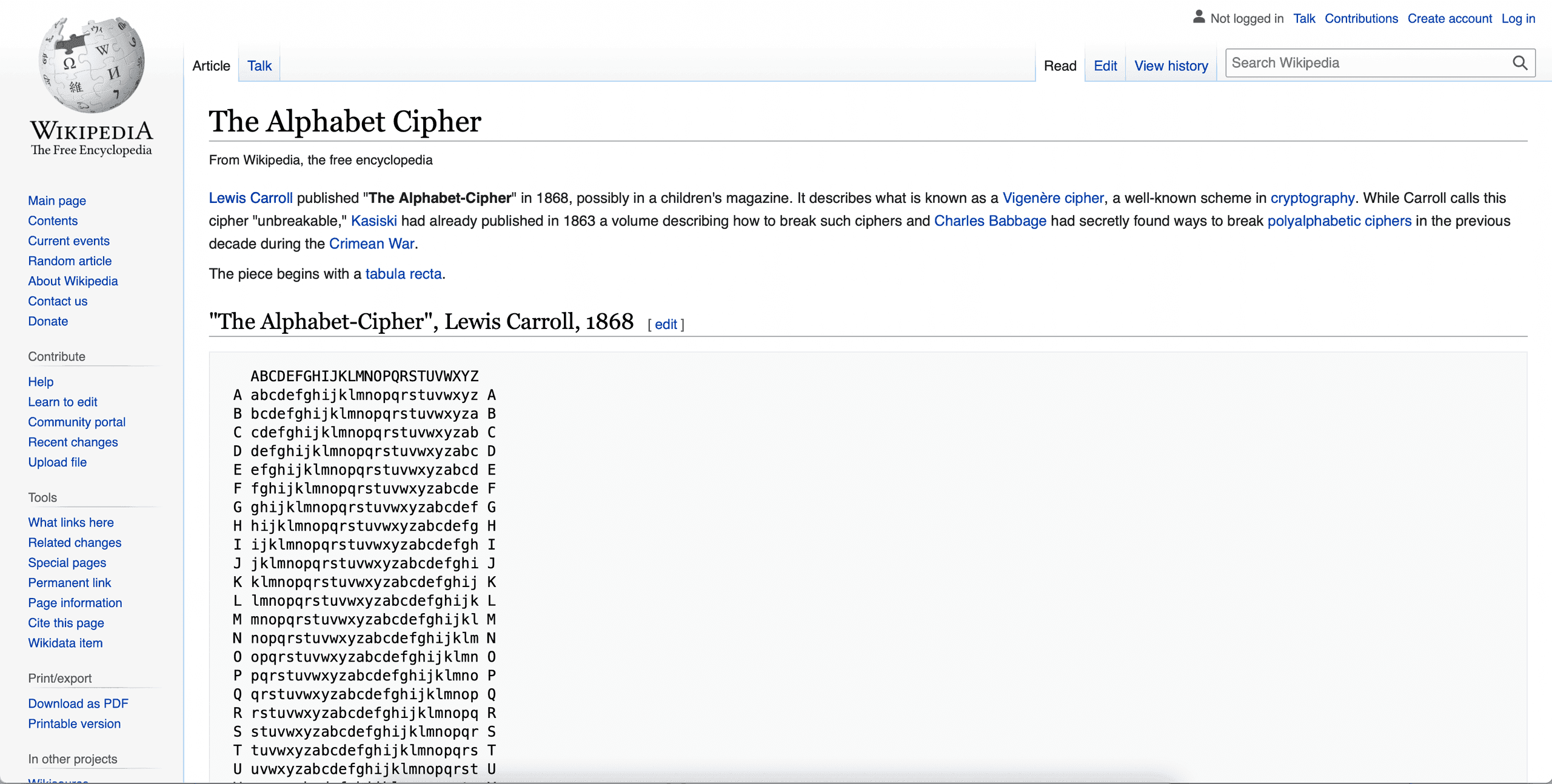Click the user silhouette icon
The height and width of the screenshot is (784, 1552).
coord(1199,17)
